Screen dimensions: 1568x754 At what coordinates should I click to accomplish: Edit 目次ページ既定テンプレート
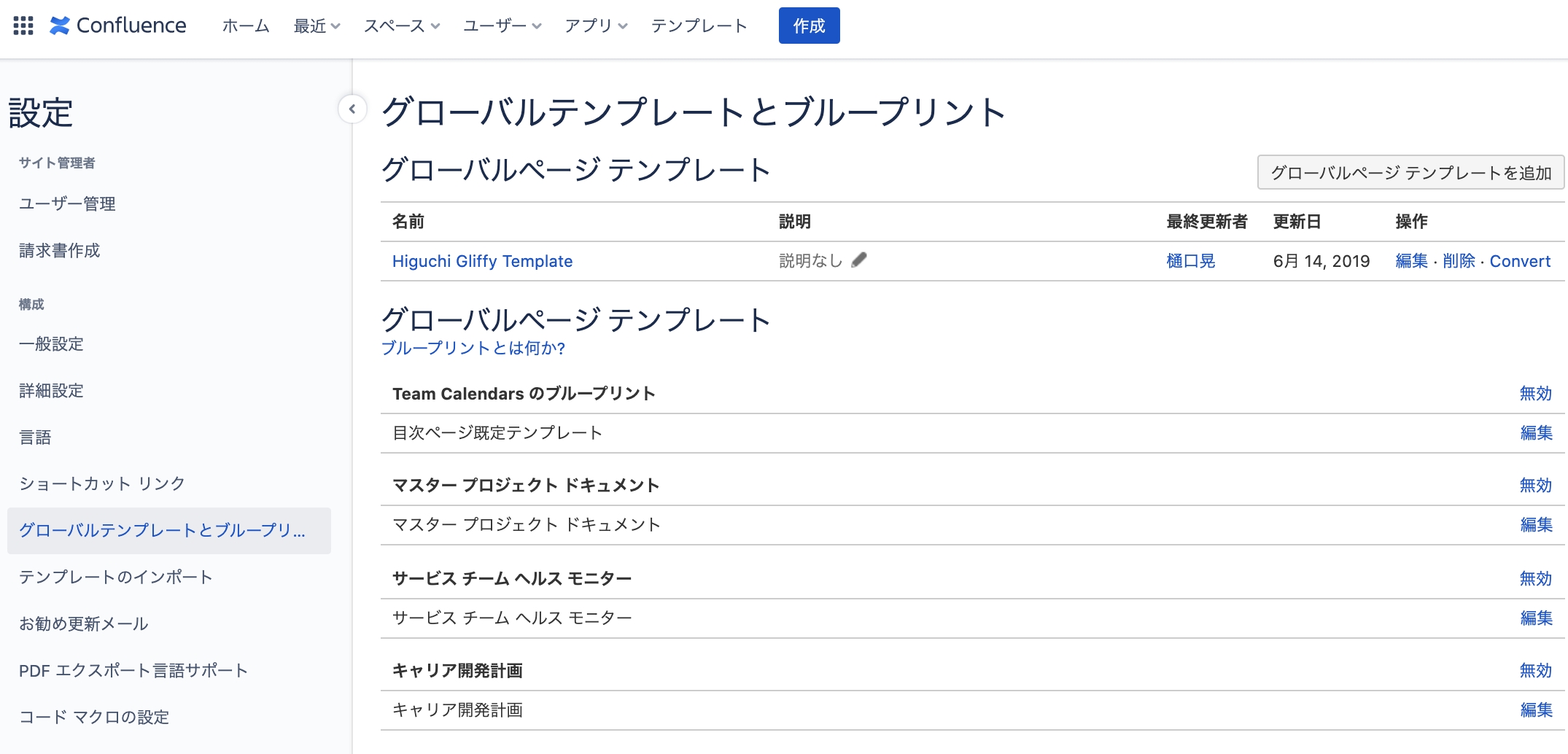(1536, 433)
